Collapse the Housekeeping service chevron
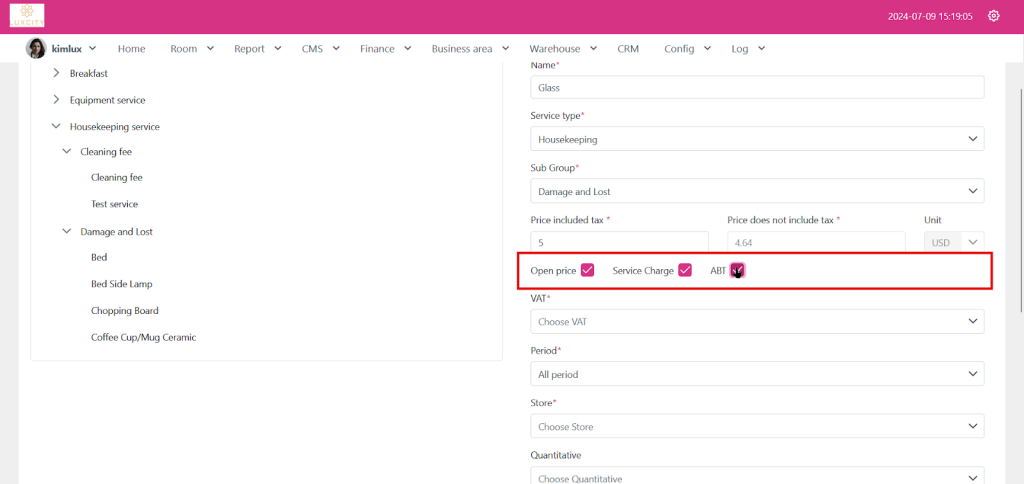Viewport: 1024px width, 484px height. [56, 127]
